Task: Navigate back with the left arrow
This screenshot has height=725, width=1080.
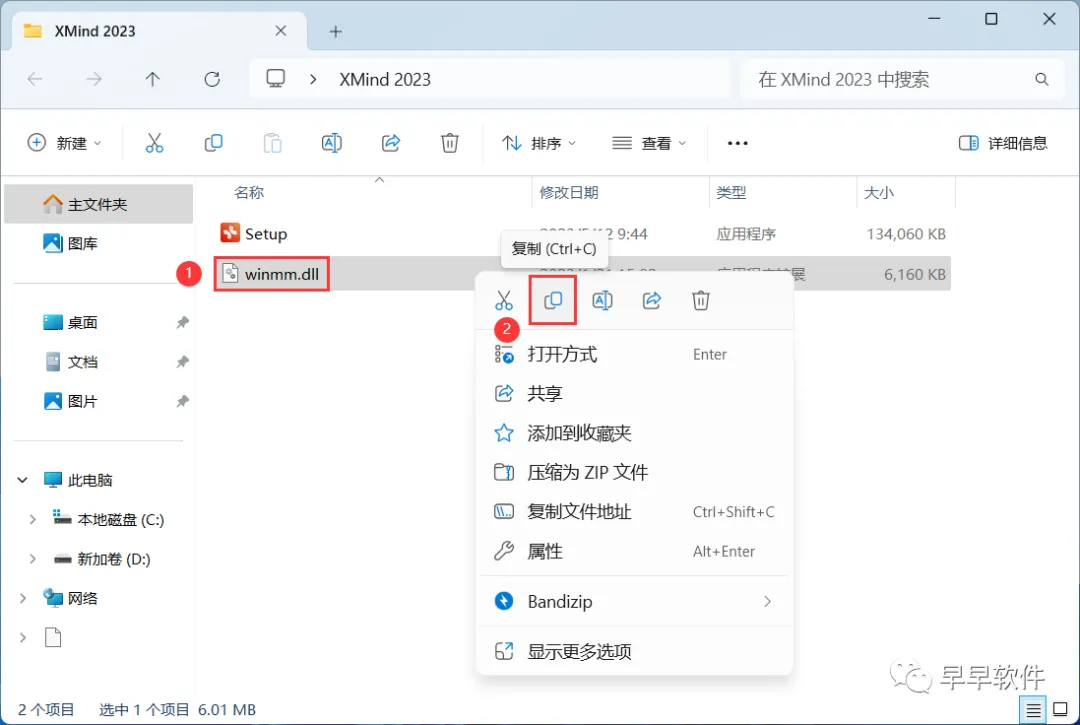Action: [34, 79]
